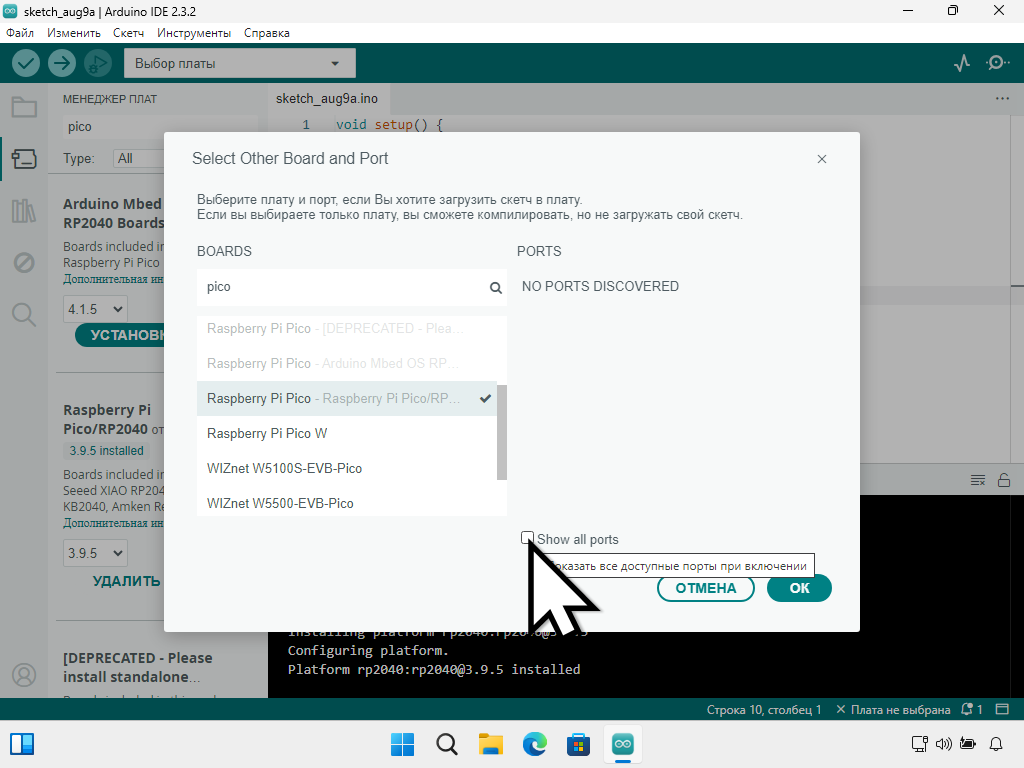1024x768 pixels.
Task: Click the ОТМЕНА button
Action: click(x=705, y=588)
